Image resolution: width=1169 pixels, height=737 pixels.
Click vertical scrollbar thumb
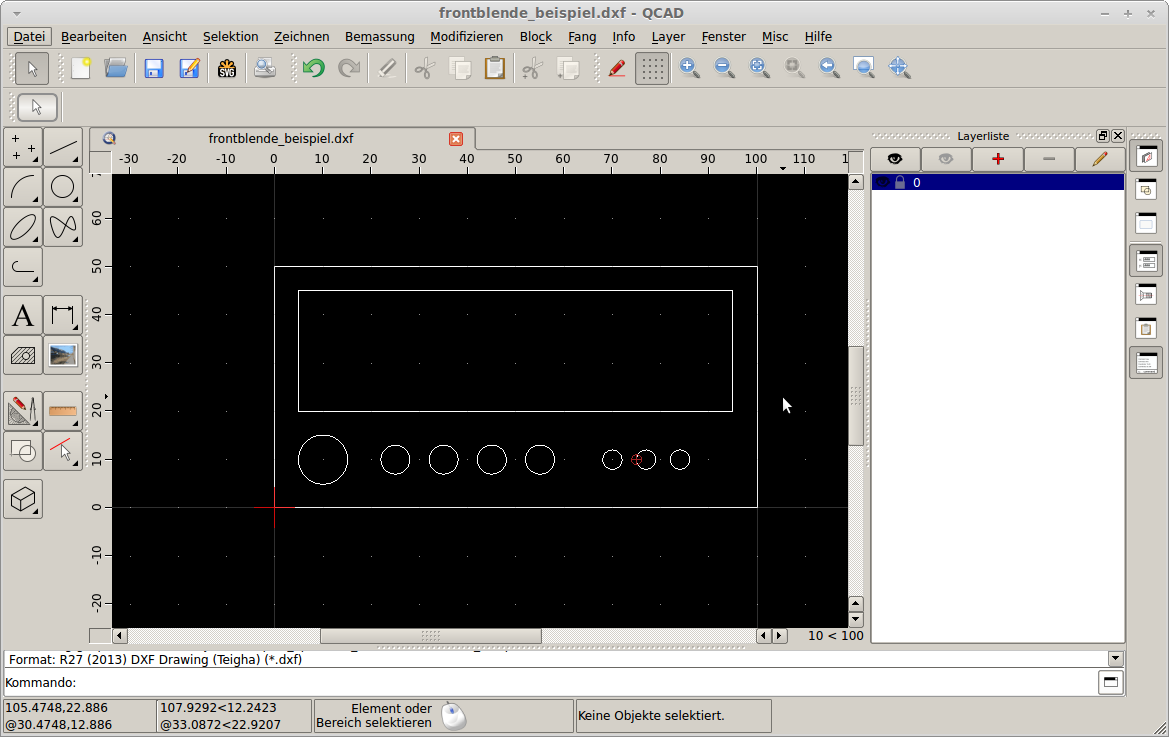point(856,396)
